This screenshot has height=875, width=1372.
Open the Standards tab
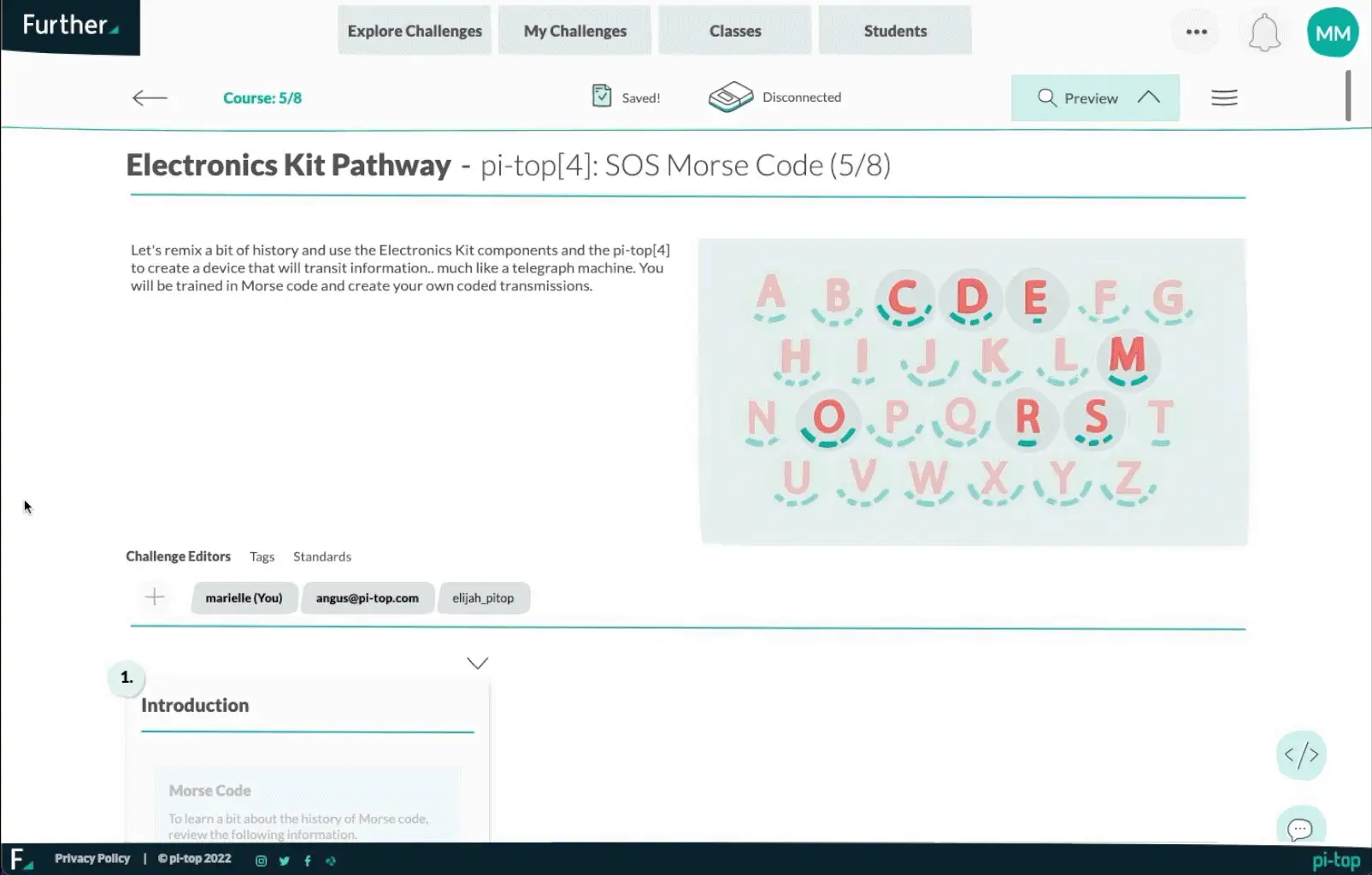click(x=322, y=556)
